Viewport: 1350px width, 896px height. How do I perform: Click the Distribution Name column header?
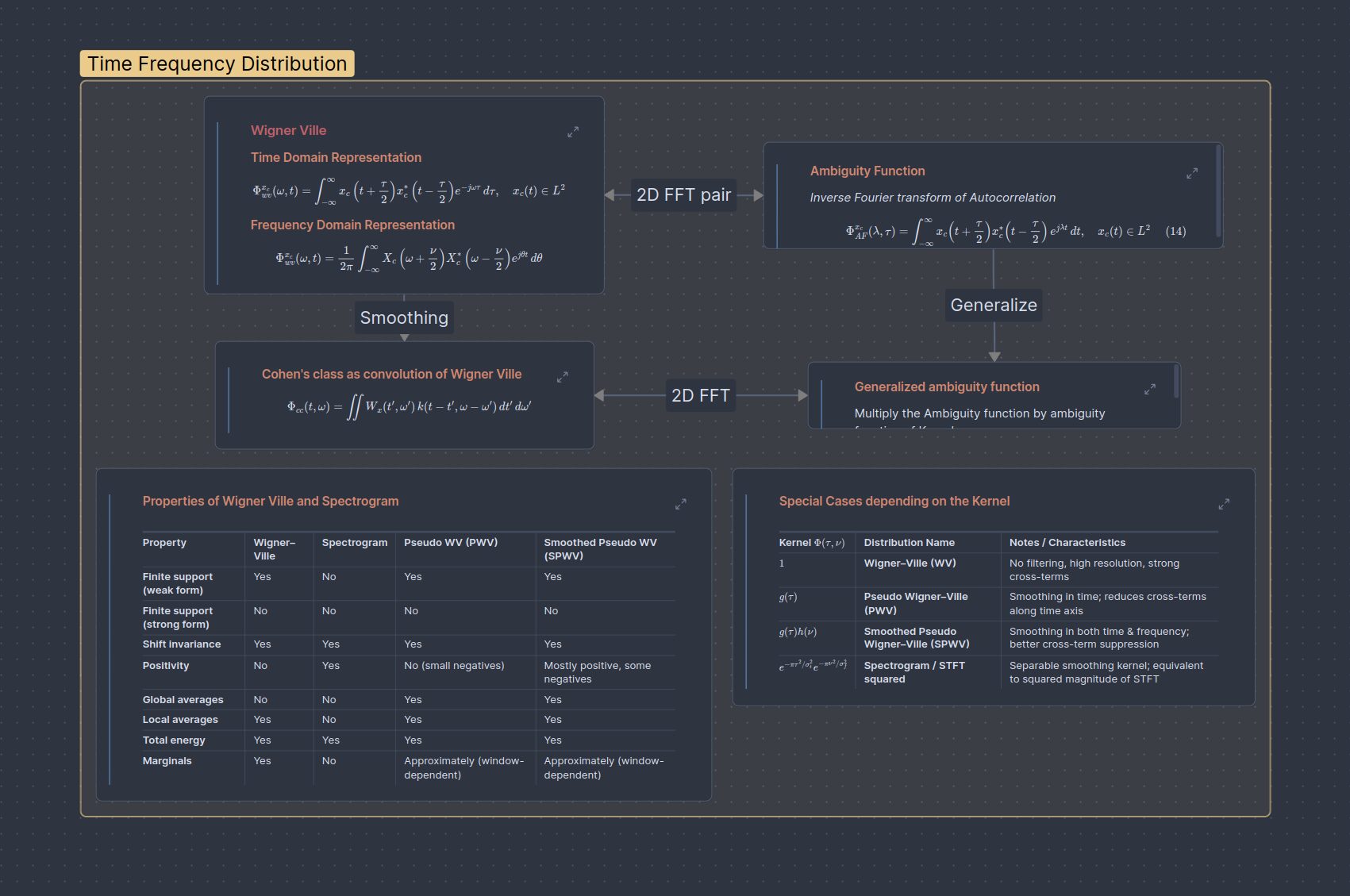coord(909,543)
